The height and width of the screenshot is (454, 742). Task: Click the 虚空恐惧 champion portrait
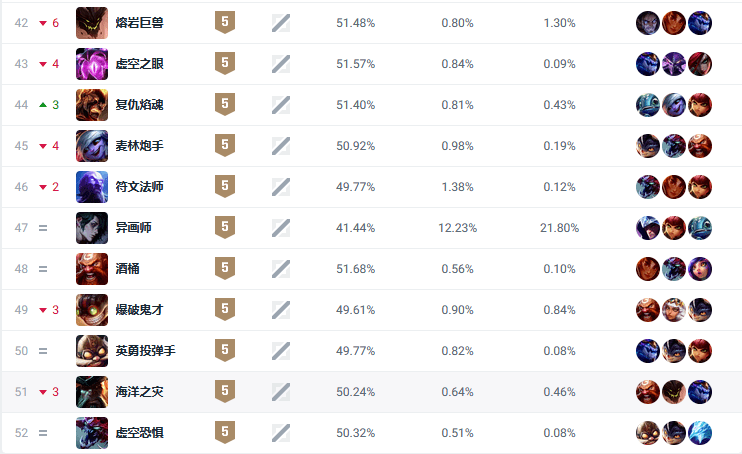92,433
